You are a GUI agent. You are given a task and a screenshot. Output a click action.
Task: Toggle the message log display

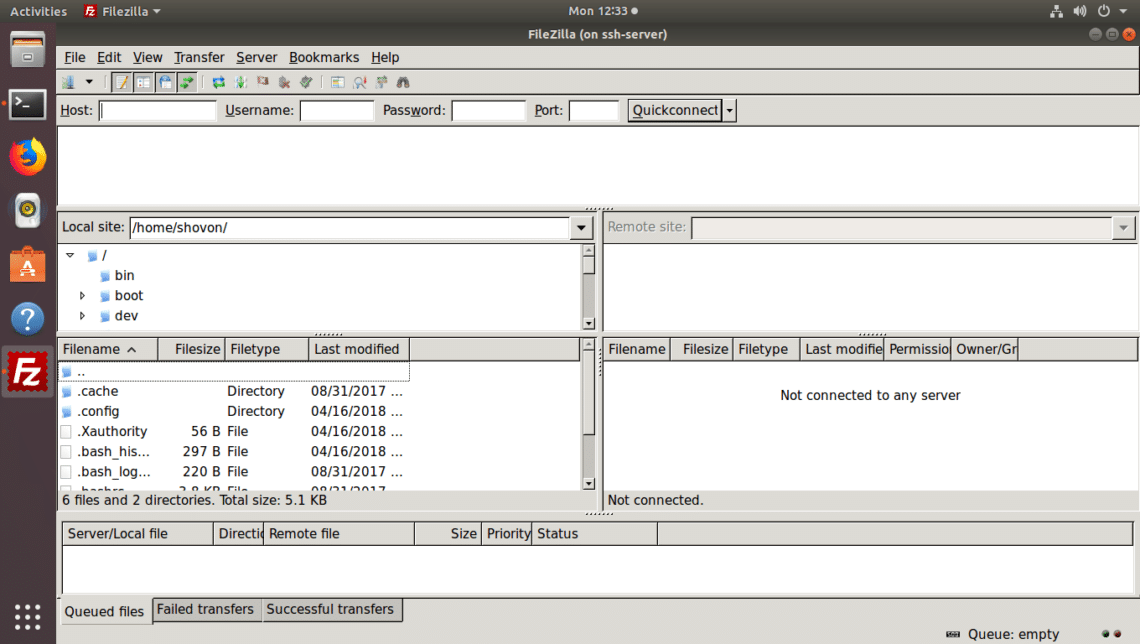[x=121, y=82]
